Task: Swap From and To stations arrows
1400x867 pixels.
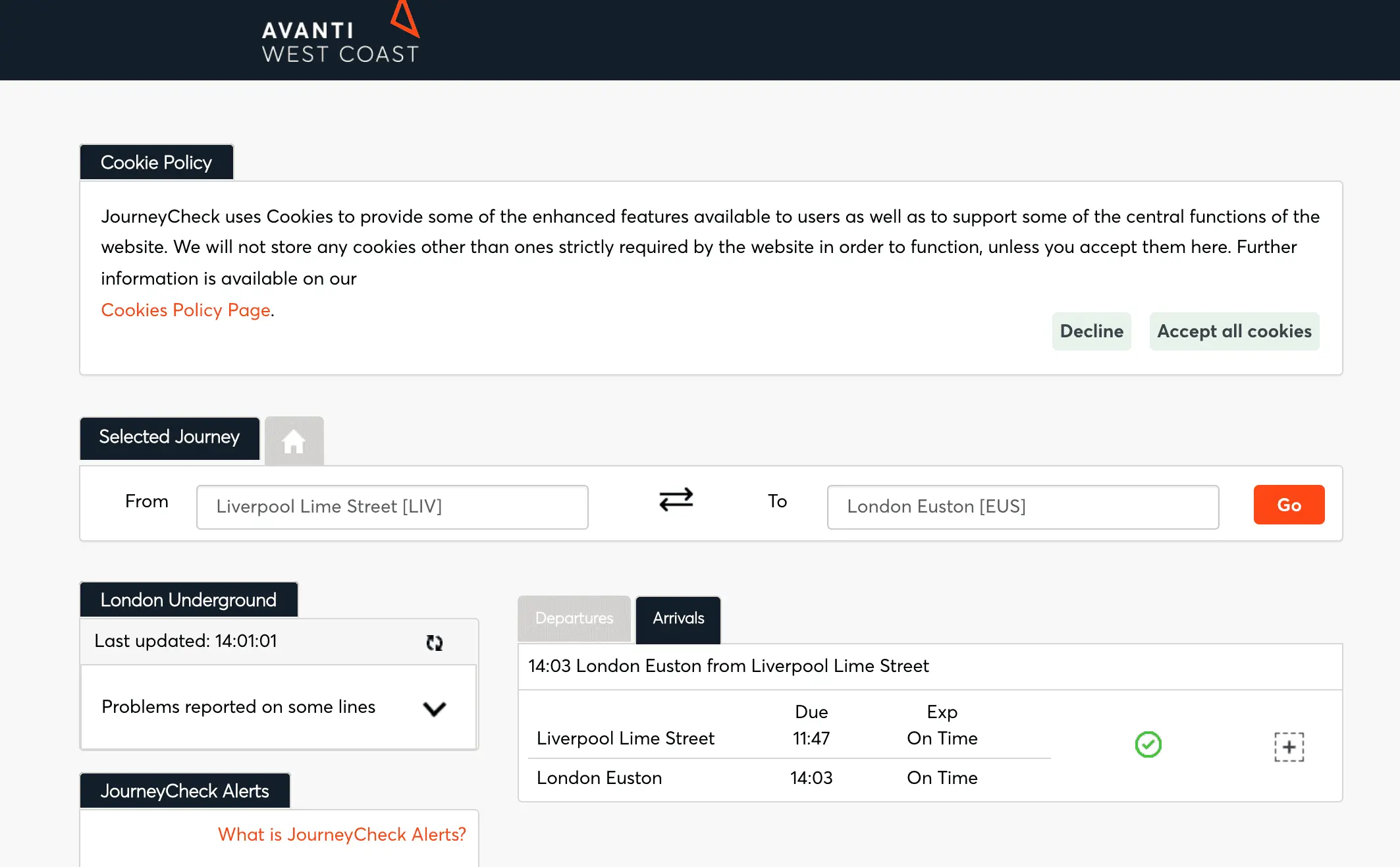Action: (x=676, y=499)
